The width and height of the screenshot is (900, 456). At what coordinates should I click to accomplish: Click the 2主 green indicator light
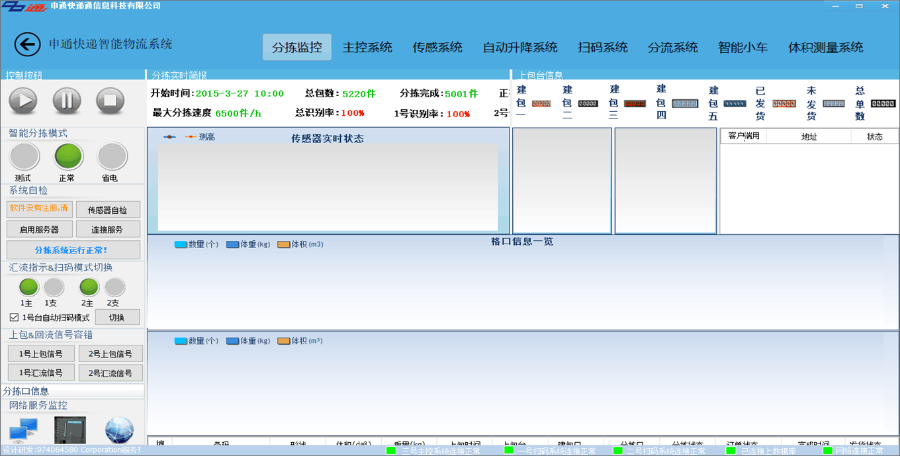point(89,288)
